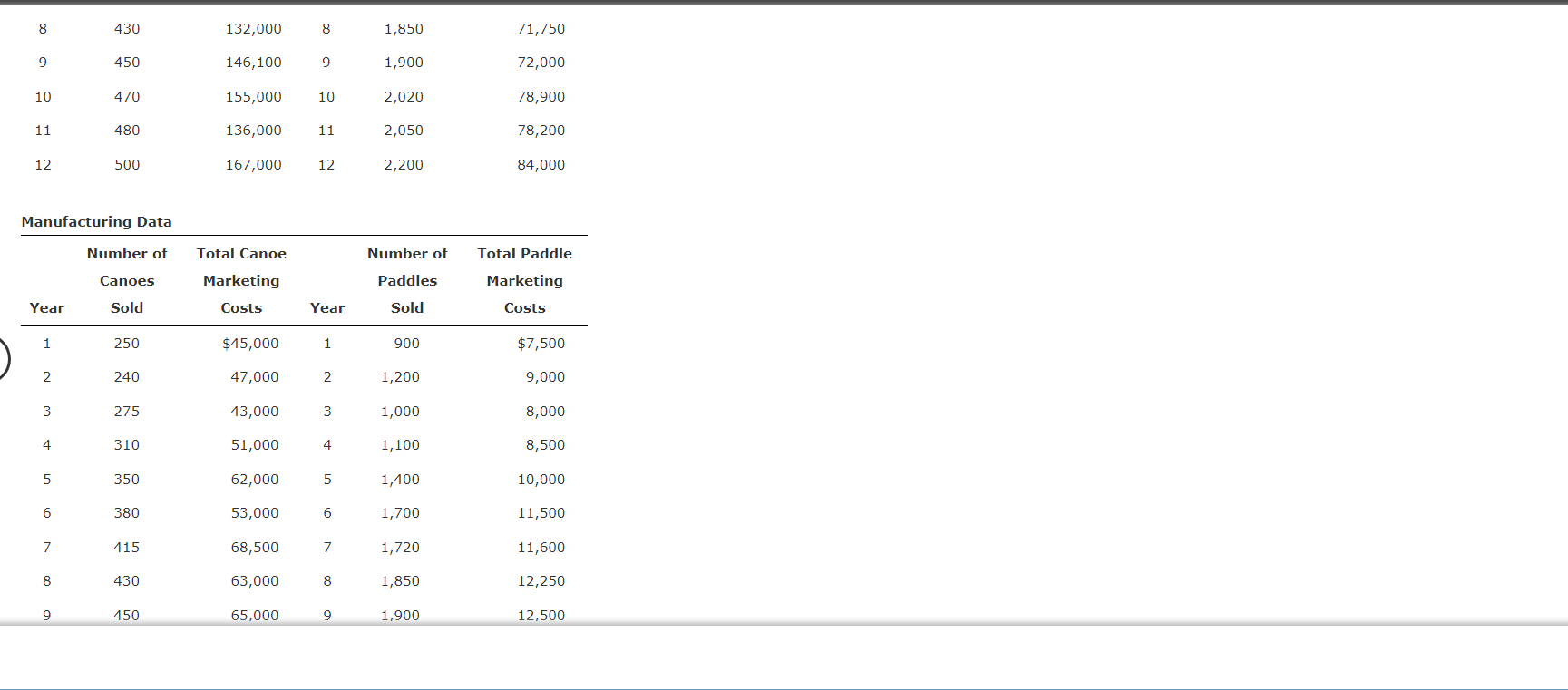Click the cell showing 84,000
1568x690 pixels.
[x=541, y=165]
